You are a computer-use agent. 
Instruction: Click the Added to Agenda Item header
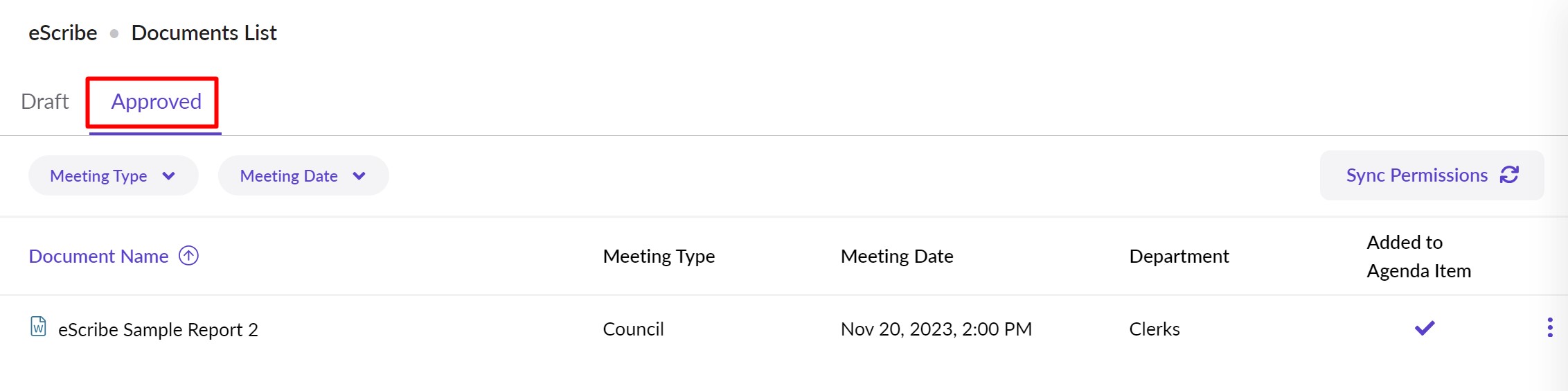pyautogui.click(x=1418, y=257)
